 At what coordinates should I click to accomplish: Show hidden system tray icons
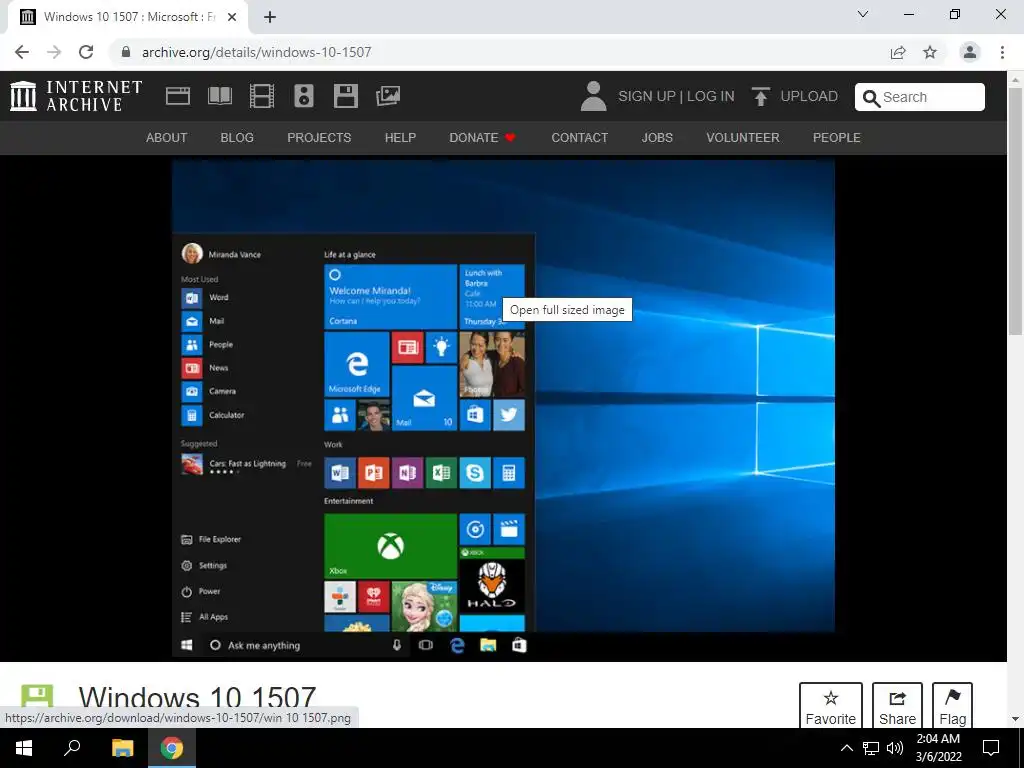(x=846, y=748)
